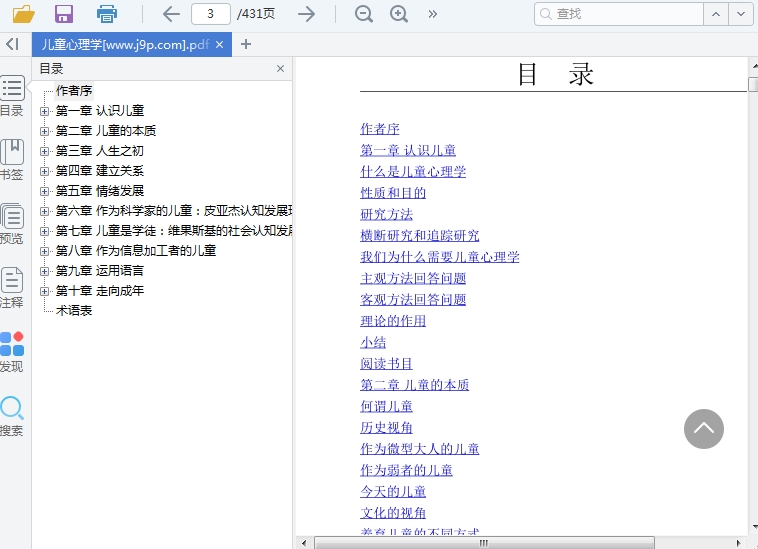Click the page number box showing 3
This screenshot has width=758, height=549.
211,14
